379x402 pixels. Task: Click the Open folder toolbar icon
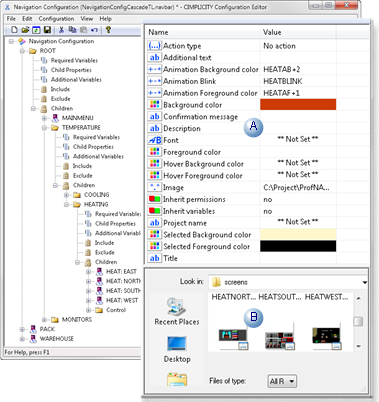(x=25, y=30)
